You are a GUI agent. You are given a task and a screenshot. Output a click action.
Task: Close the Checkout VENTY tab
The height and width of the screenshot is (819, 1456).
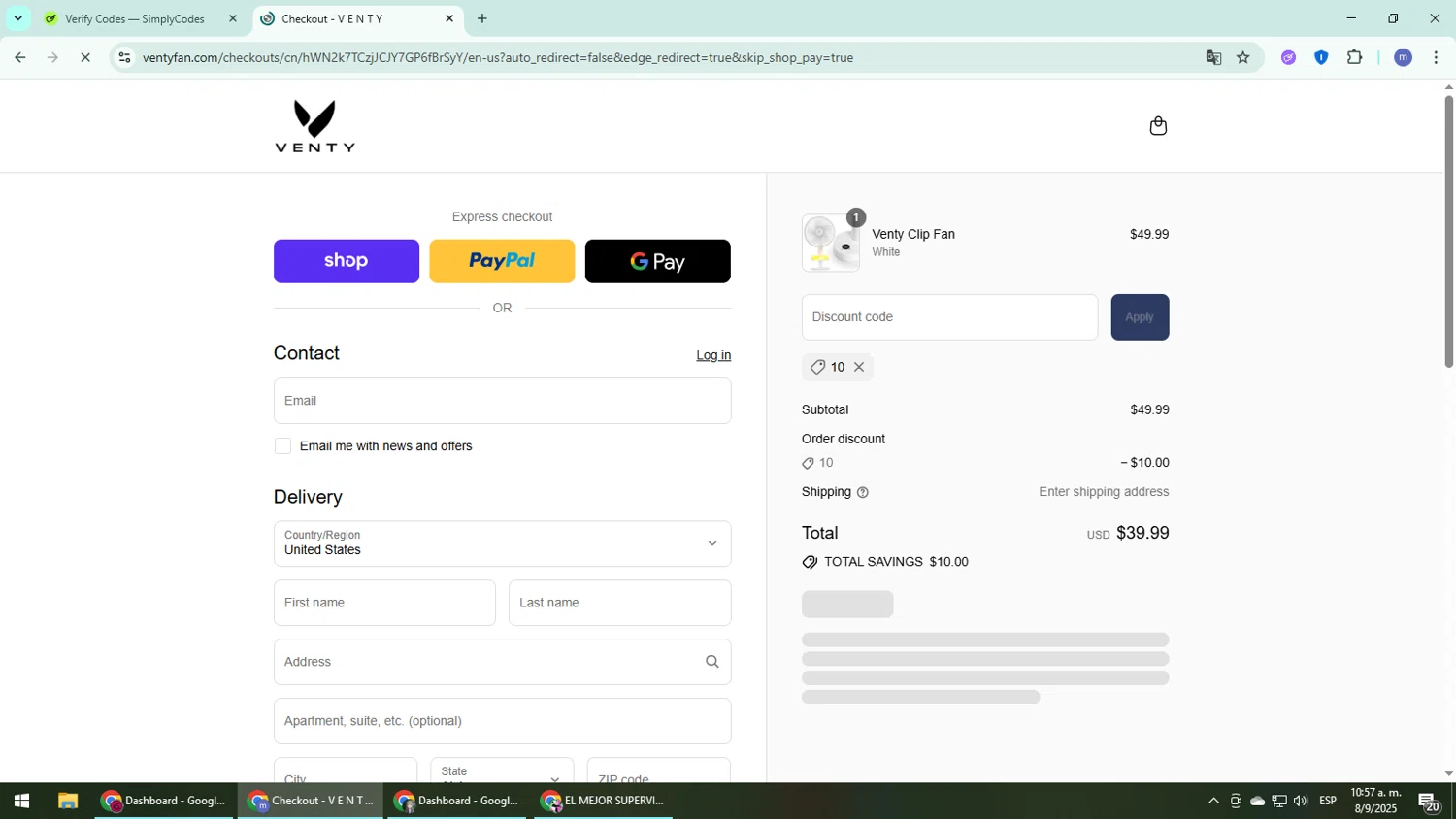coord(449,18)
